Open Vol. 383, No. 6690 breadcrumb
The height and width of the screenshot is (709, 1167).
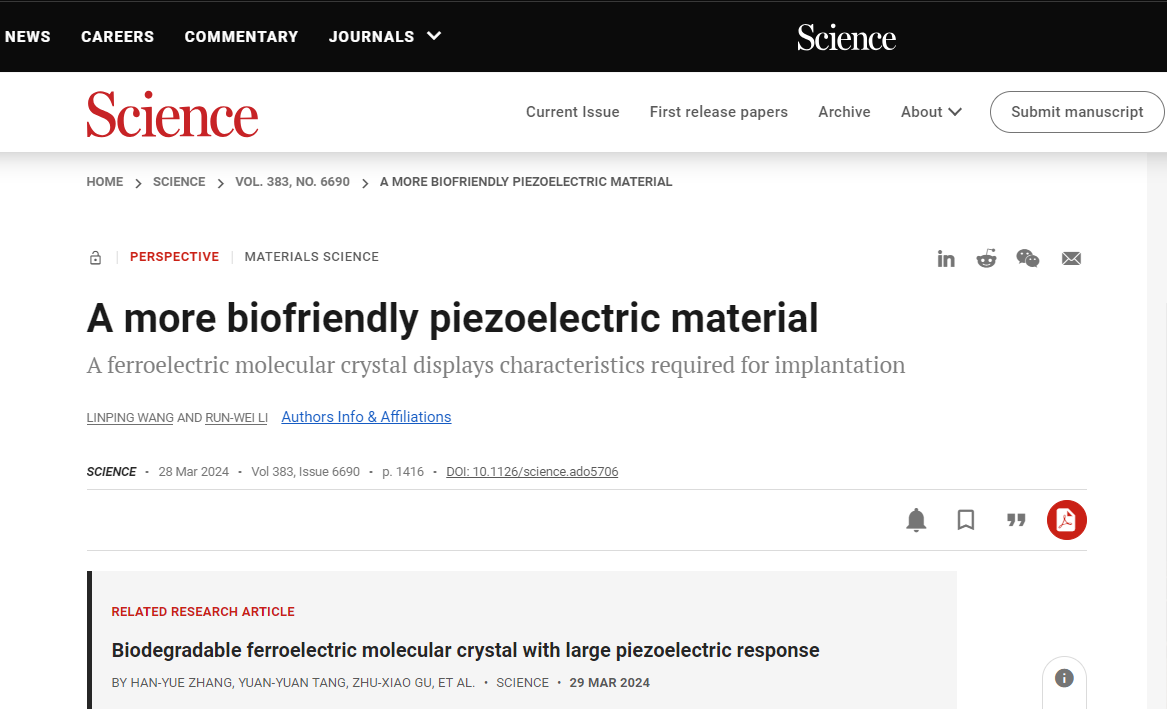(292, 182)
